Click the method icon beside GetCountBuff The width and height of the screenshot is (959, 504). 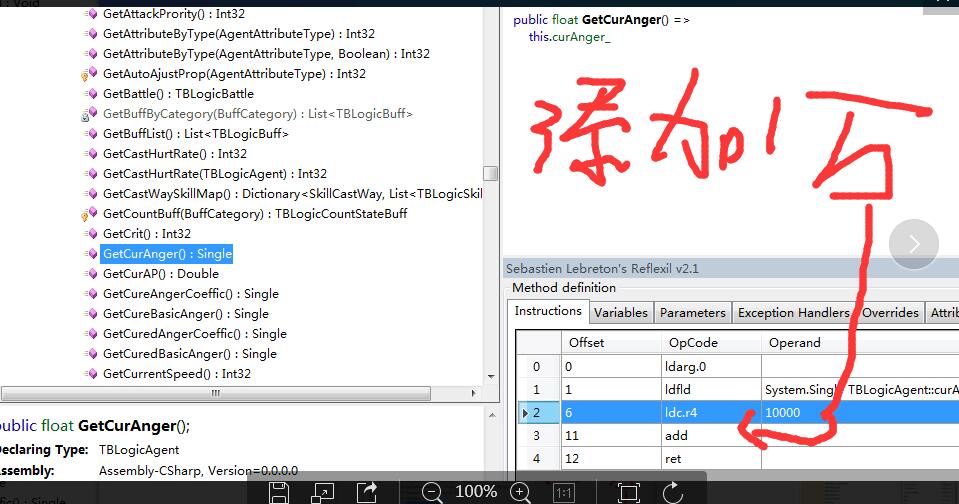[x=90, y=214]
